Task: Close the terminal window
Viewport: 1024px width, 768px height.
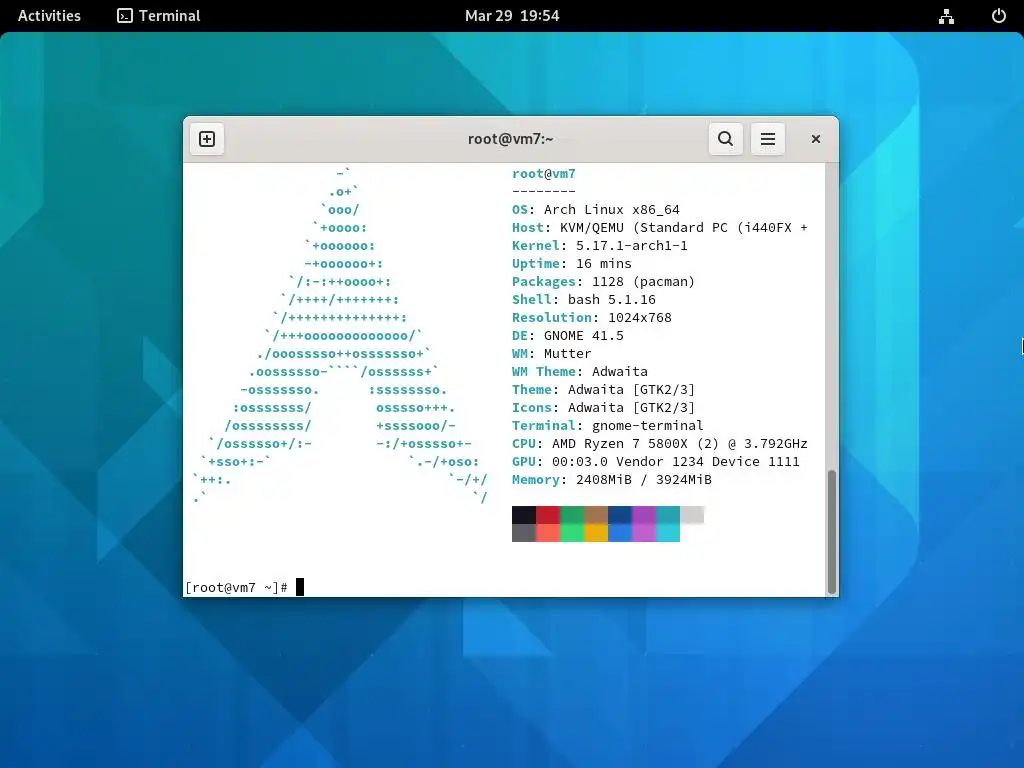Action: click(x=816, y=139)
